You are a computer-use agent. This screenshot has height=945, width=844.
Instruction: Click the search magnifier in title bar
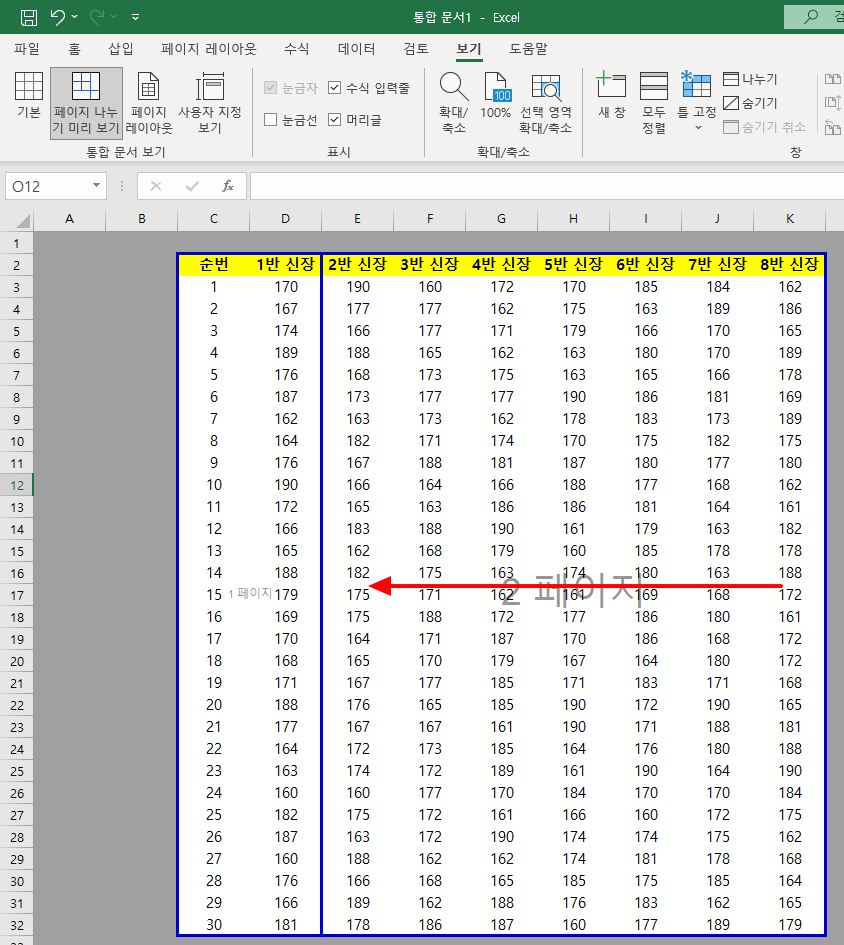(x=811, y=17)
